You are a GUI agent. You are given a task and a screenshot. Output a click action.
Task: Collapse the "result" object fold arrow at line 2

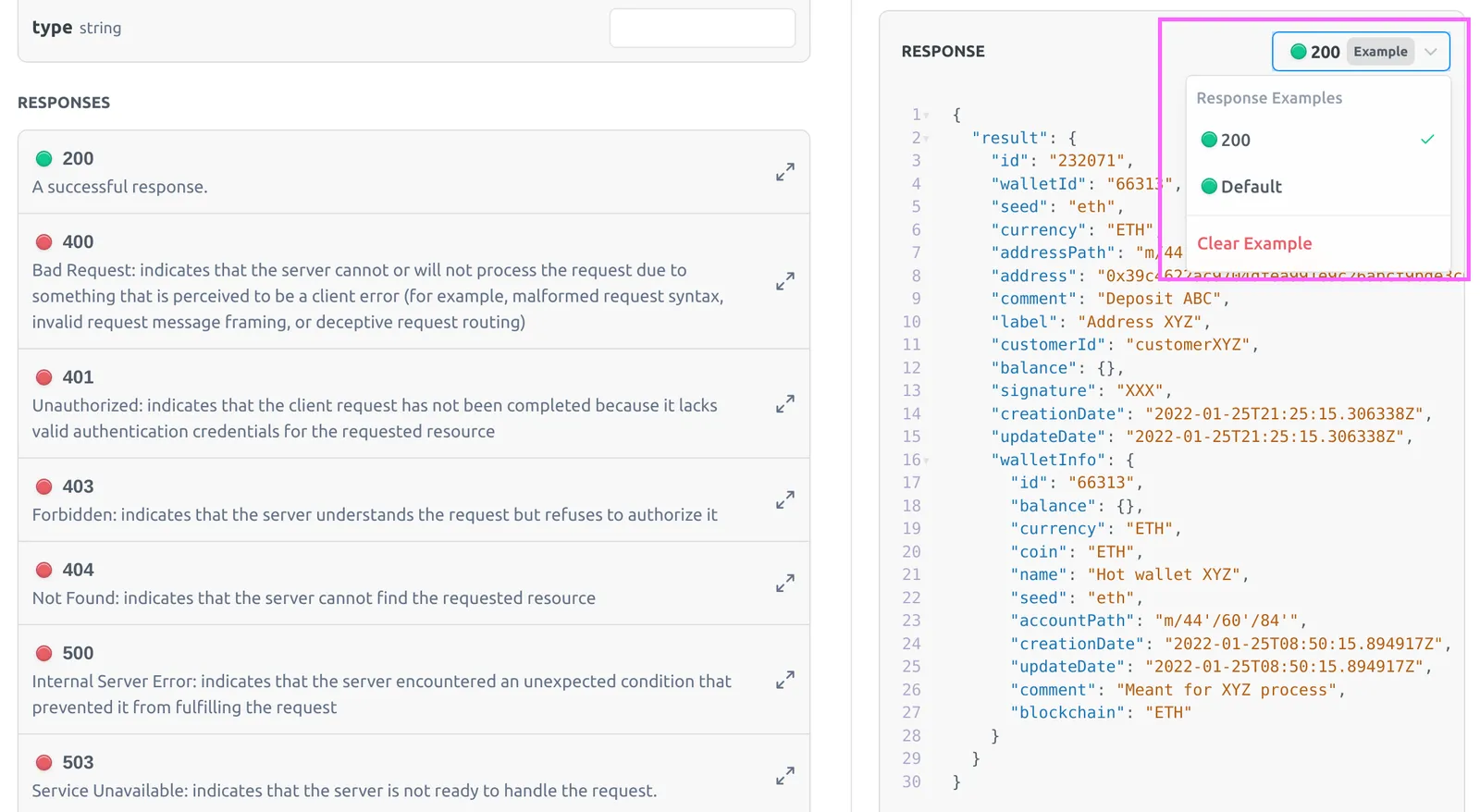coord(927,139)
